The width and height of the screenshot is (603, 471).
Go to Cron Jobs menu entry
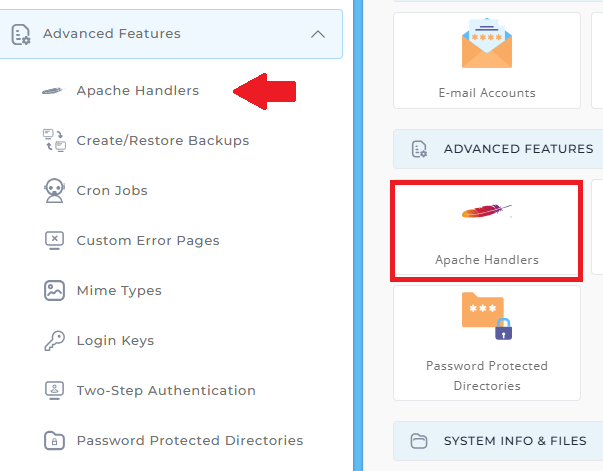pyautogui.click(x=112, y=190)
